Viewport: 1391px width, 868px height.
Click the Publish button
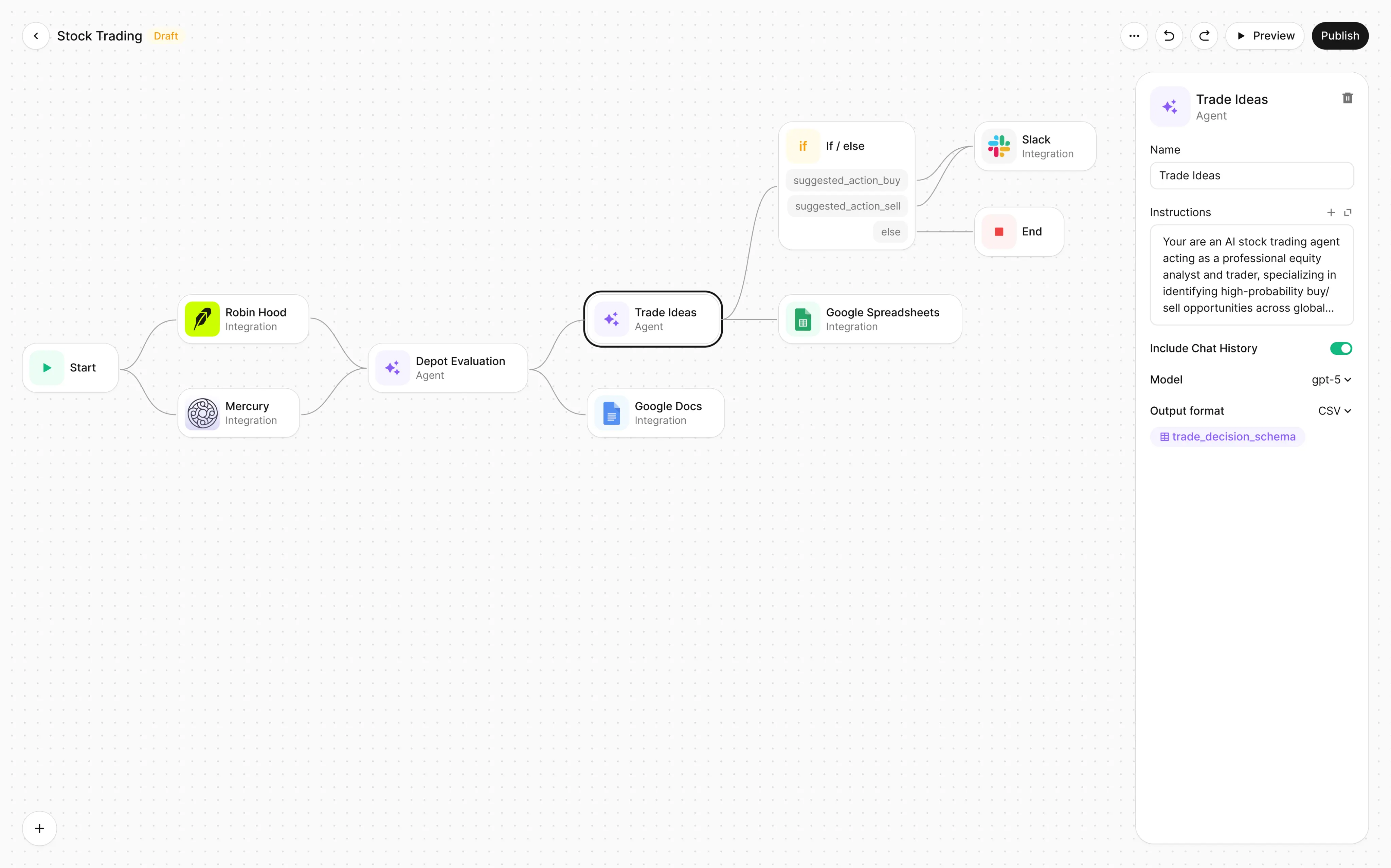tap(1339, 36)
